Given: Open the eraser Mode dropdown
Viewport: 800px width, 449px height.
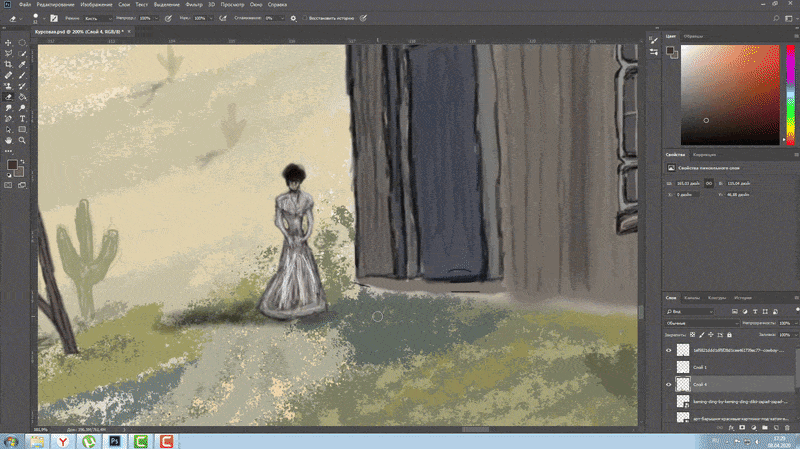Looking at the screenshot, I should pos(98,18).
